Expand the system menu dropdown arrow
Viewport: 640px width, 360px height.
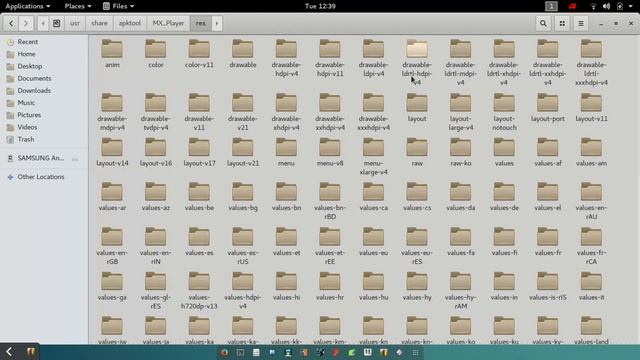pyautogui.click(x=632, y=6)
